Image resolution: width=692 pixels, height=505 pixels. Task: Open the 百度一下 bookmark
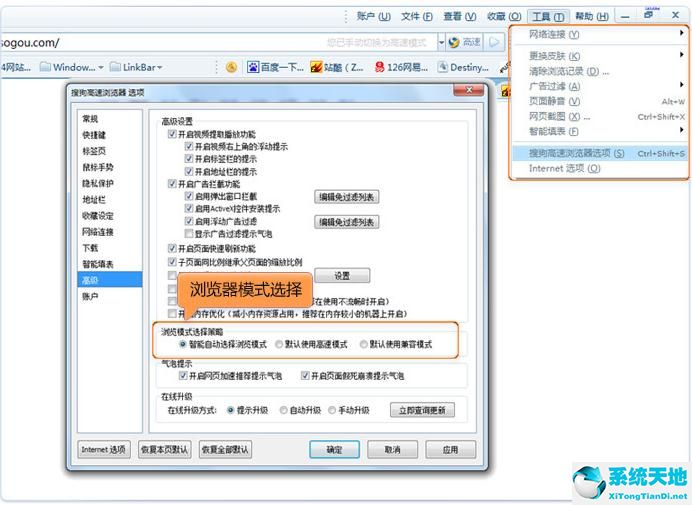pyautogui.click(x=275, y=67)
